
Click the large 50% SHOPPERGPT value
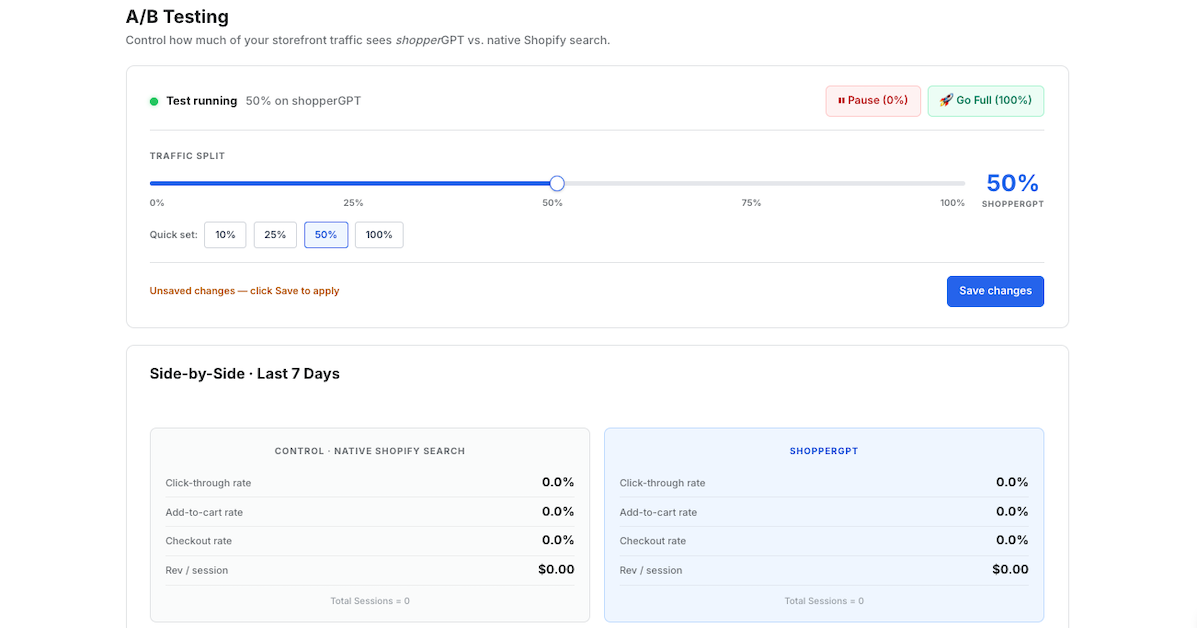point(1012,183)
